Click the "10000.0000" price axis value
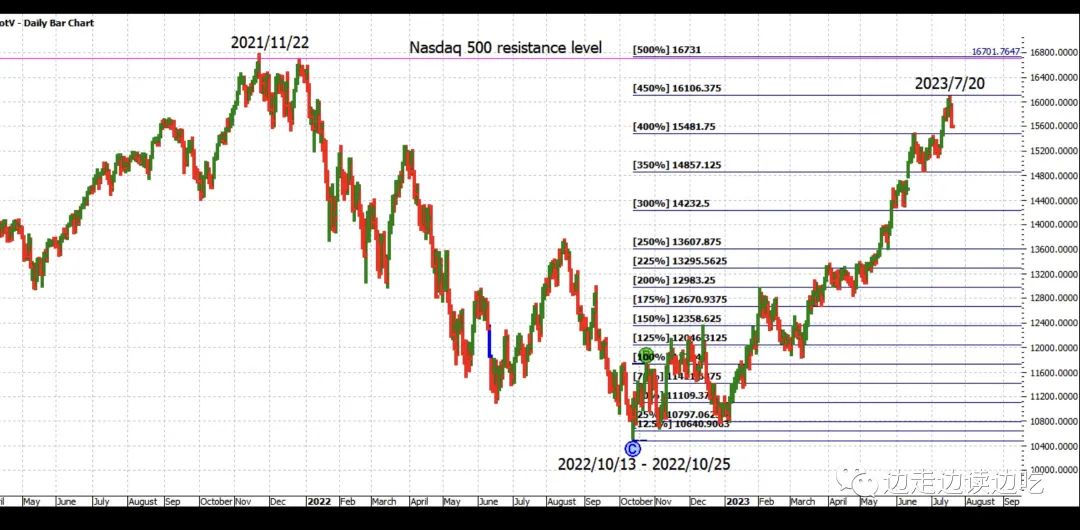 click(1054, 471)
